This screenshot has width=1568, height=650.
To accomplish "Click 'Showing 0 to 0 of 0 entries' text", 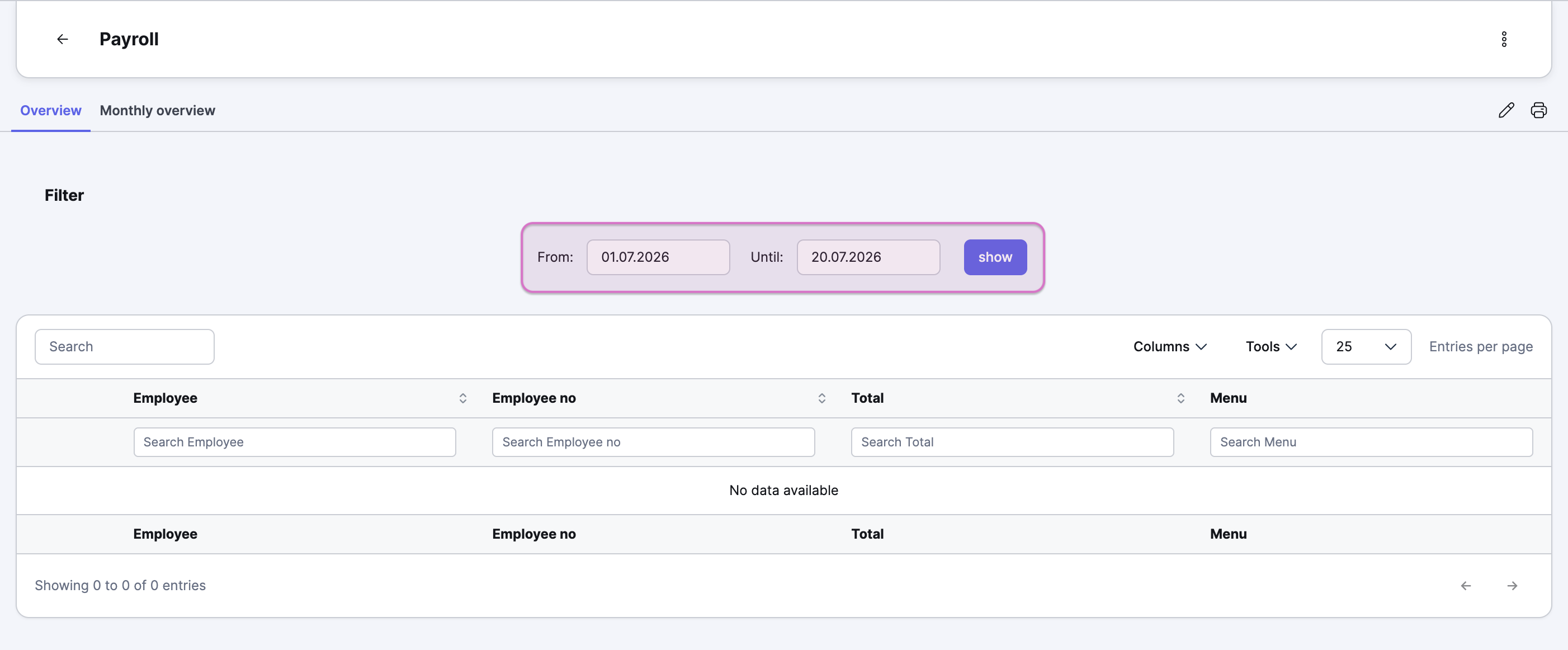I will 120,586.
